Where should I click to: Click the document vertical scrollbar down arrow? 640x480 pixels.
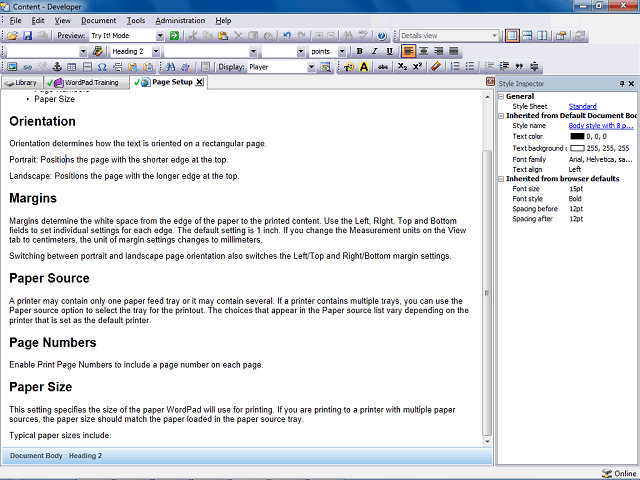coord(487,441)
